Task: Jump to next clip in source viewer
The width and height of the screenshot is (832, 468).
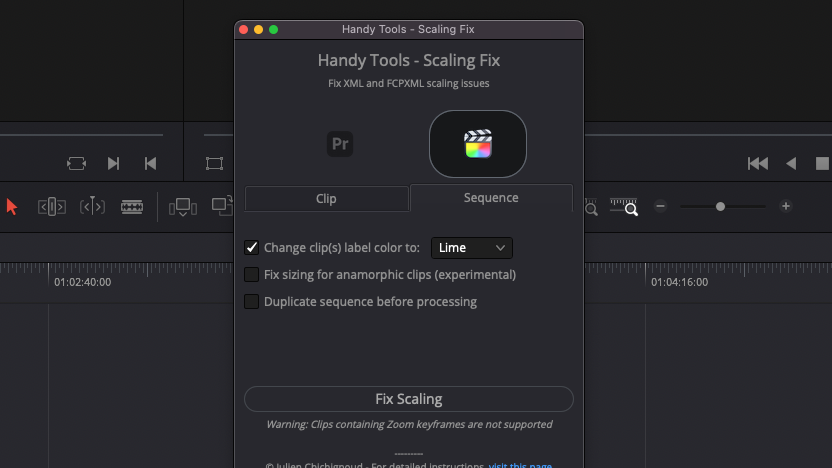Action: tap(113, 163)
